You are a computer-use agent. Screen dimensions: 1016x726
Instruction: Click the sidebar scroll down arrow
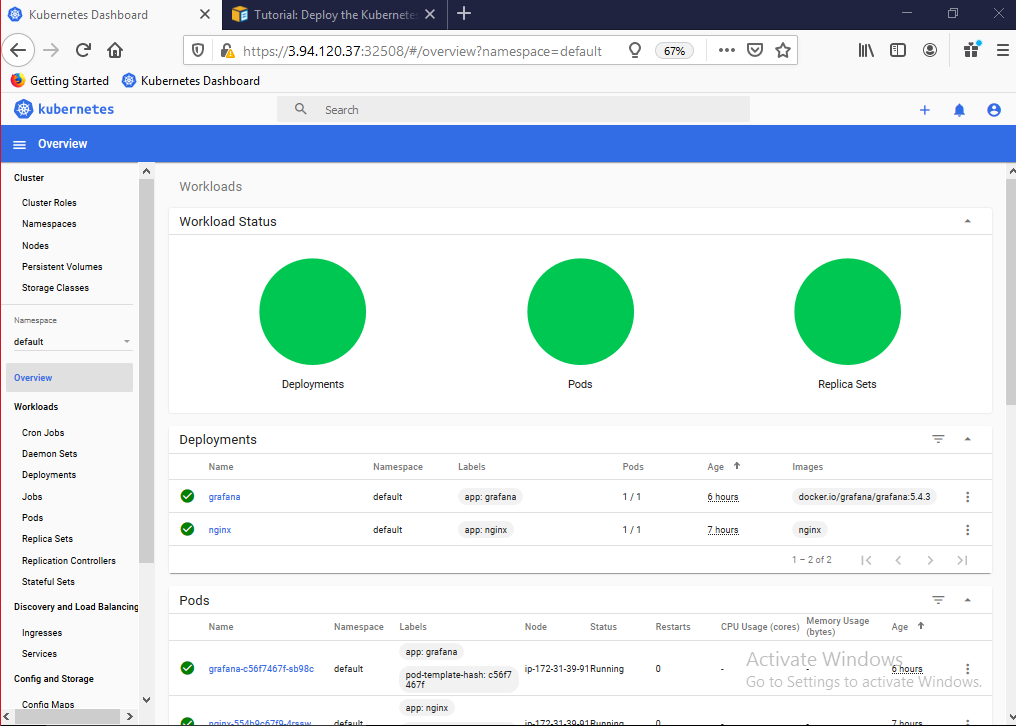(146, 700)
